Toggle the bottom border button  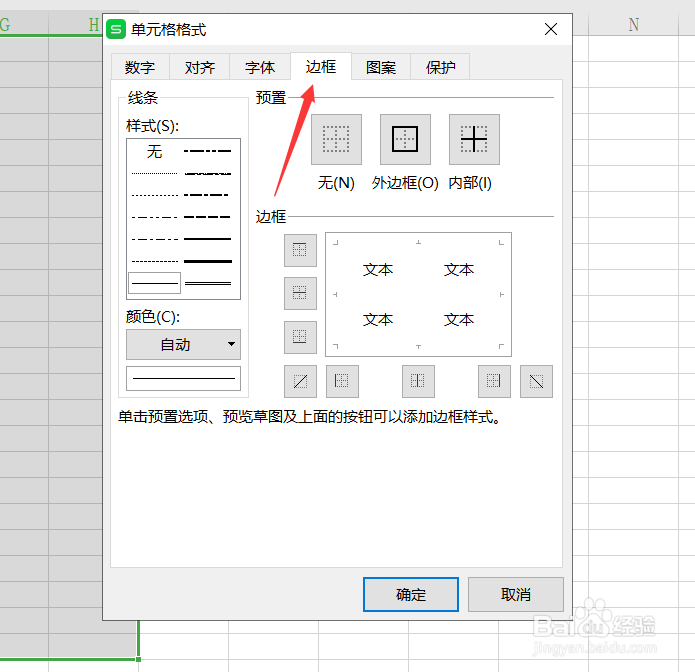pyautogui.click(x=300, y=337)
